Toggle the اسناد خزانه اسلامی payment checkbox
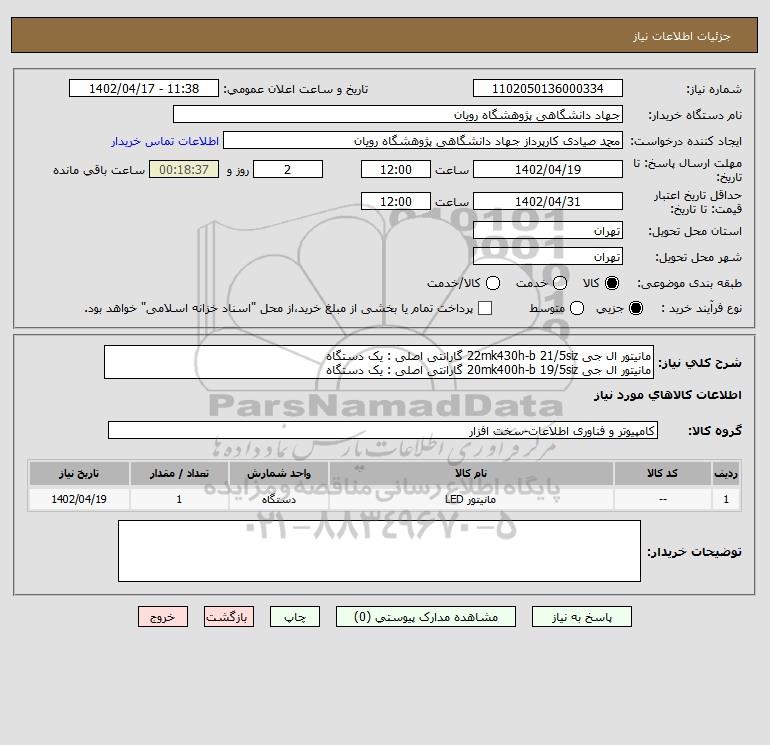The image size is (770, 745). (485, 308)
